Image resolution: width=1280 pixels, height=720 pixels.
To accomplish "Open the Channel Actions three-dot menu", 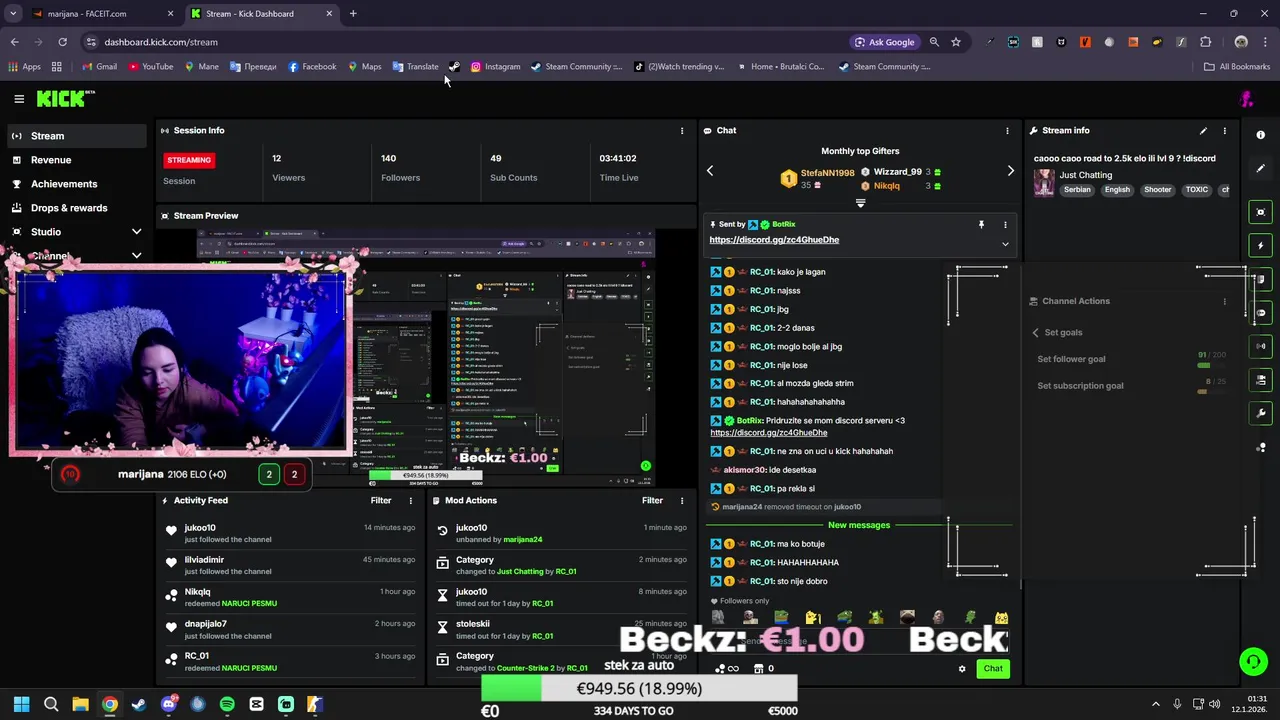I will [1224, 301].
